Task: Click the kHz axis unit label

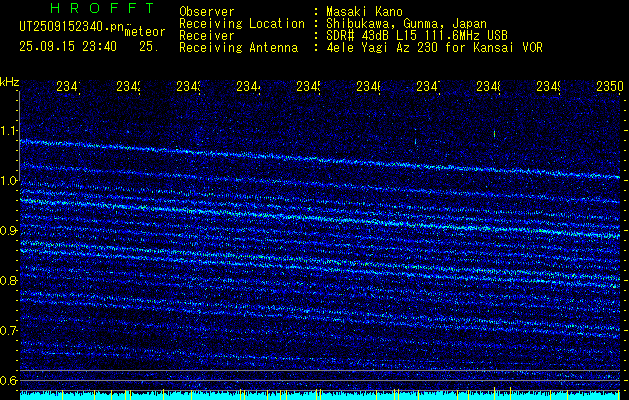Action: click(x=9, y=82)
